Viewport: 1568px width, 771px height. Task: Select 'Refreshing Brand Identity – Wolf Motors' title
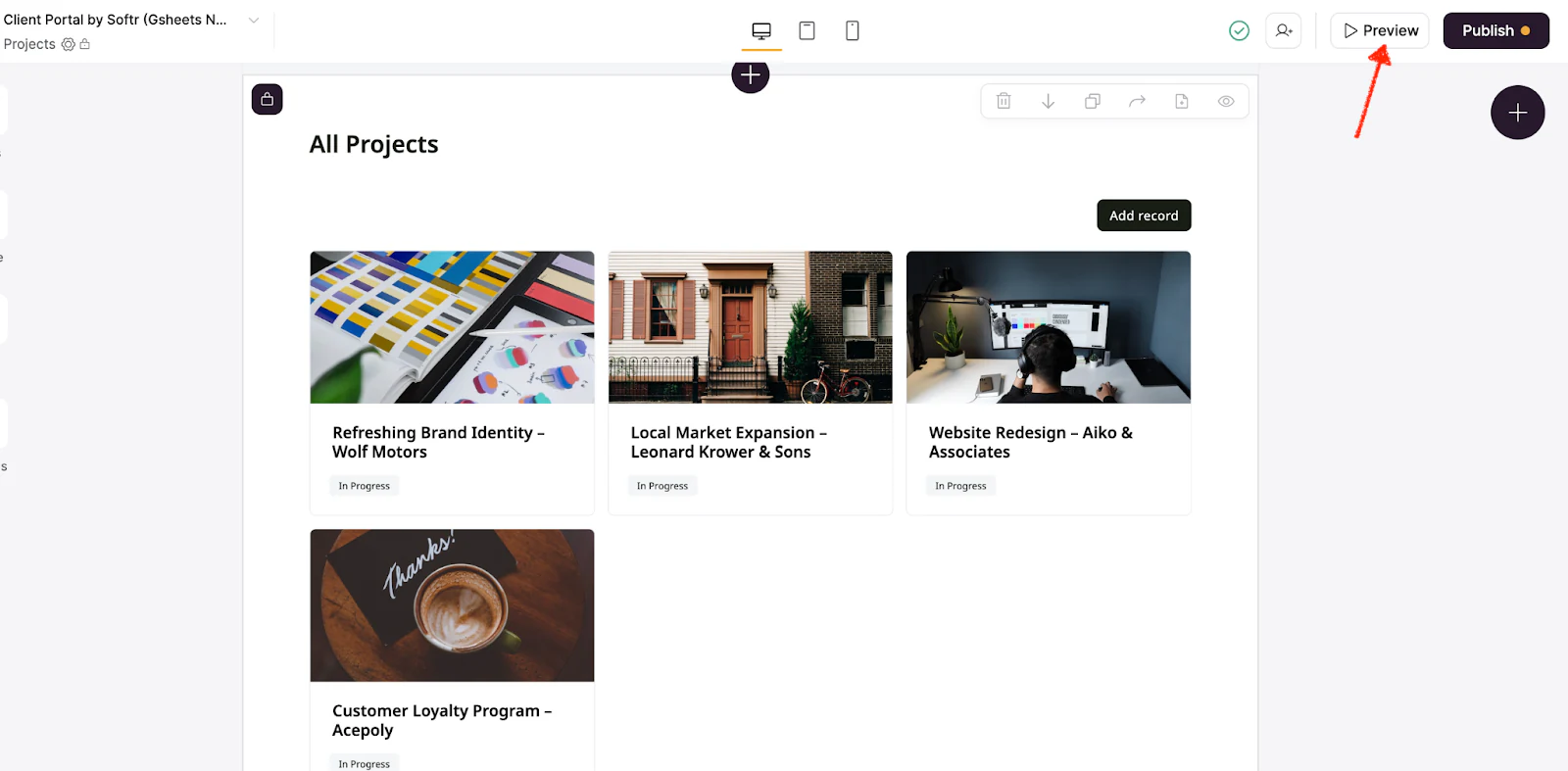[x=438, y=442]
